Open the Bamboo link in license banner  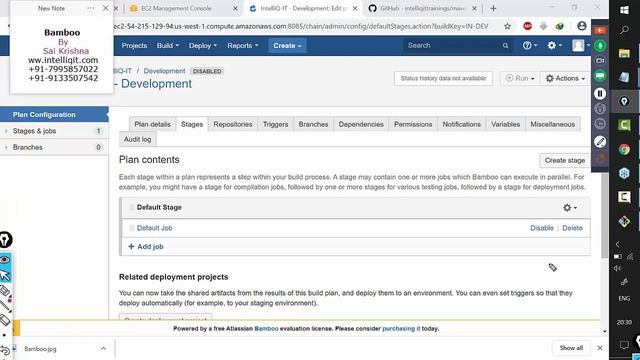coord(266,329)
